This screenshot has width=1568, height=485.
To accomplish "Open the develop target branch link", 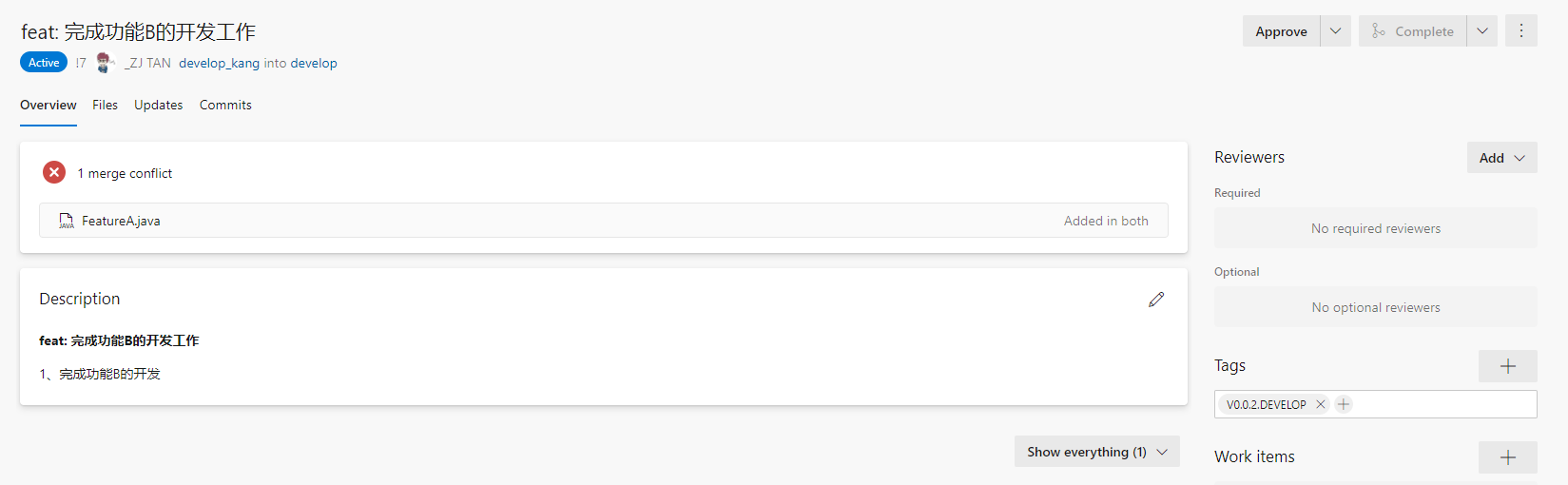I will (x=314, y=63).
